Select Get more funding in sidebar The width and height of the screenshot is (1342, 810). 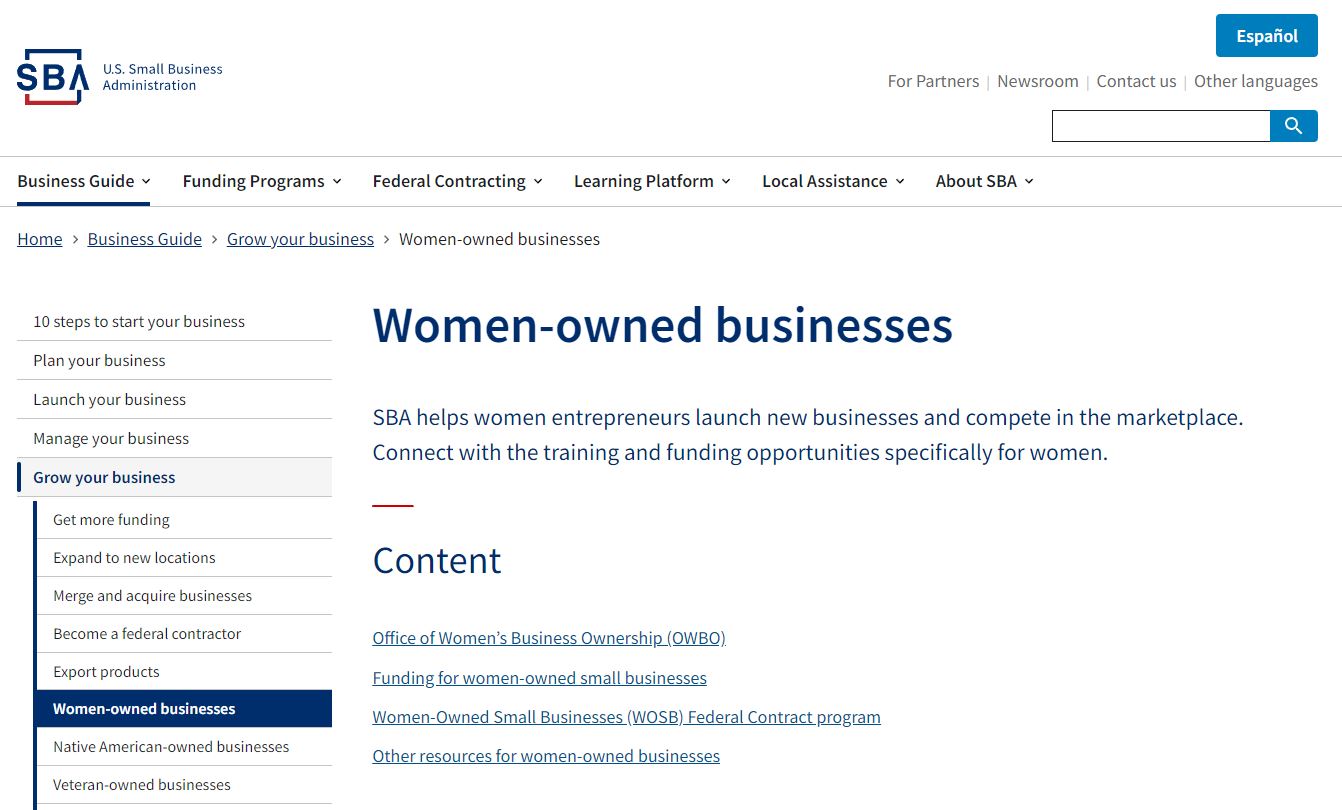(111, 519)
